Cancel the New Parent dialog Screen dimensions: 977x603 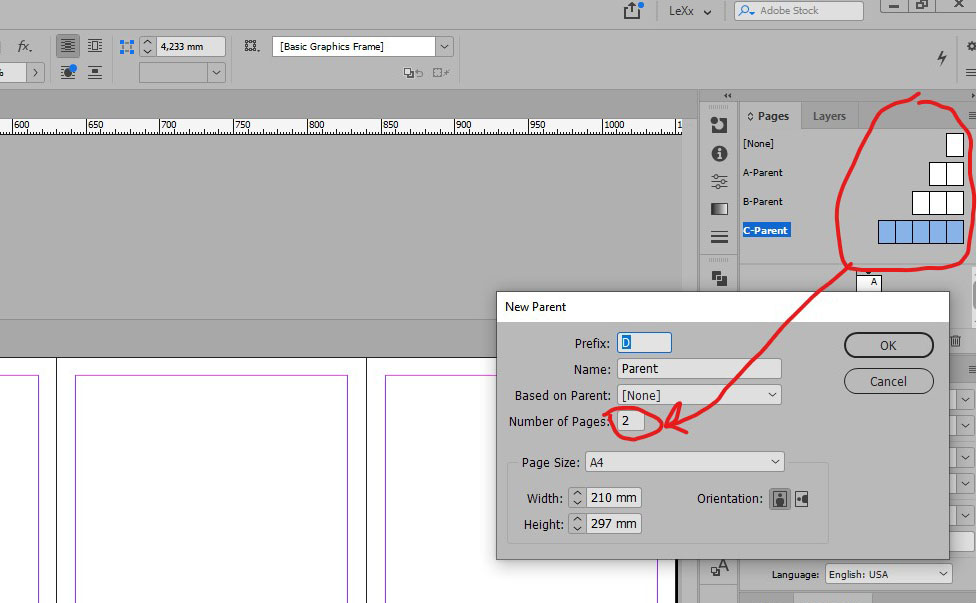click(x=889, y=381)
